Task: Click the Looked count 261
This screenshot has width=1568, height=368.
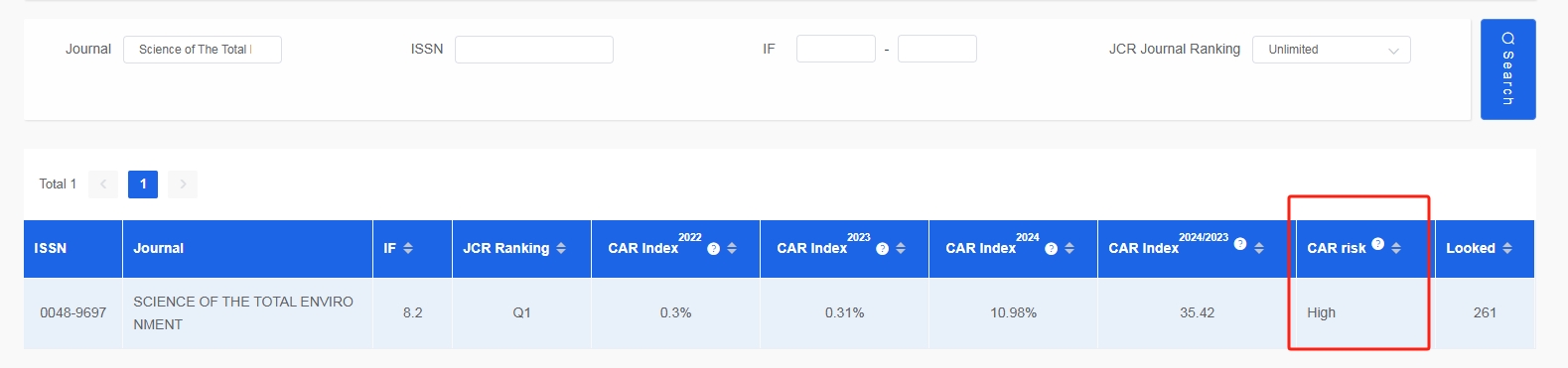Action: 1486,312
